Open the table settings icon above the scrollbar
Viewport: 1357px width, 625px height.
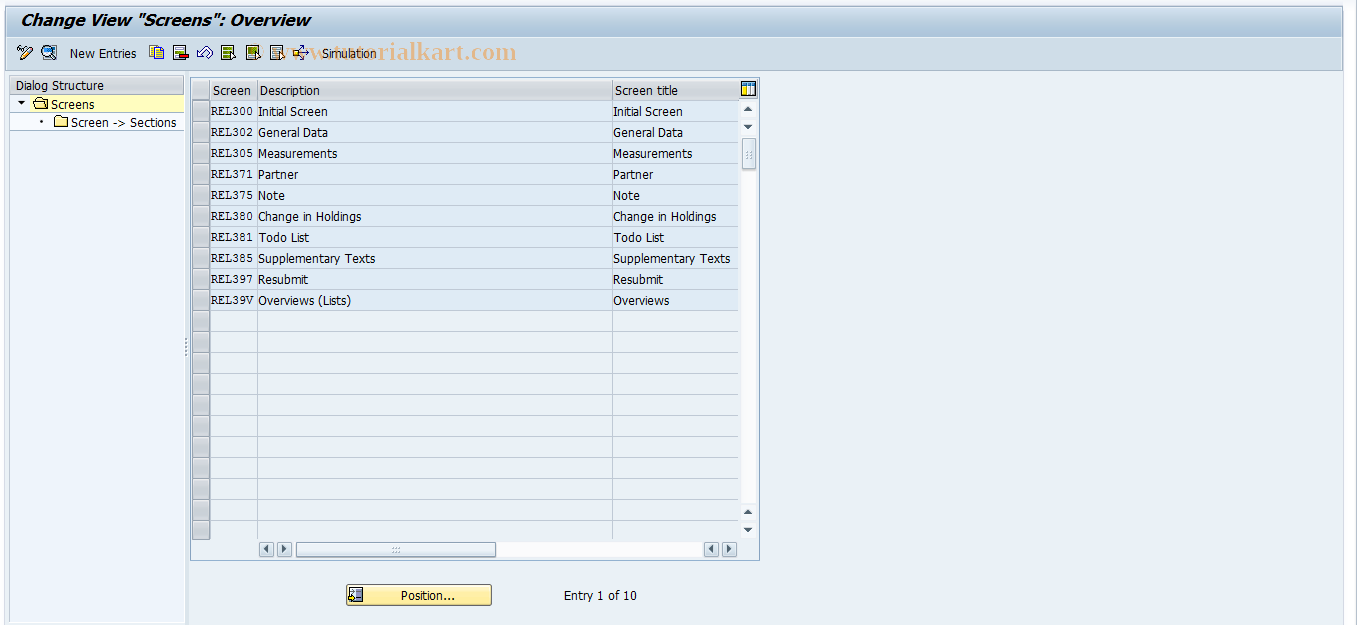pos(748,89)
